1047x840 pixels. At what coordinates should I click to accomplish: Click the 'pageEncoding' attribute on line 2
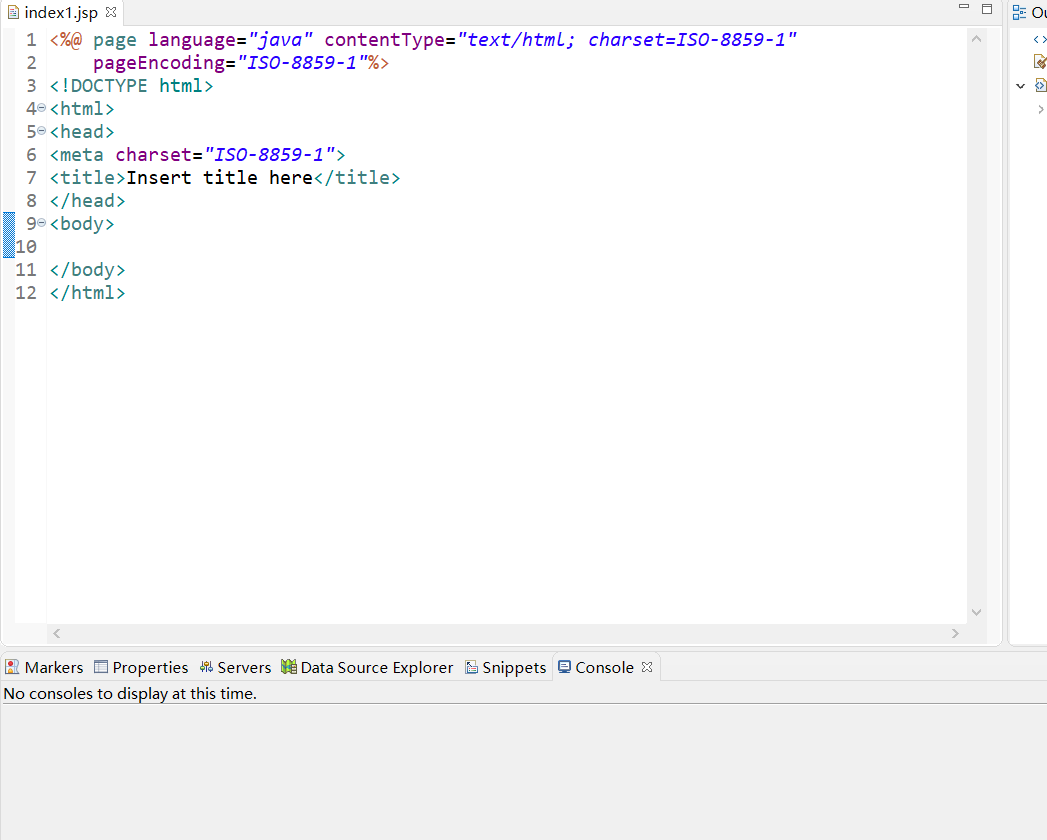160,63
